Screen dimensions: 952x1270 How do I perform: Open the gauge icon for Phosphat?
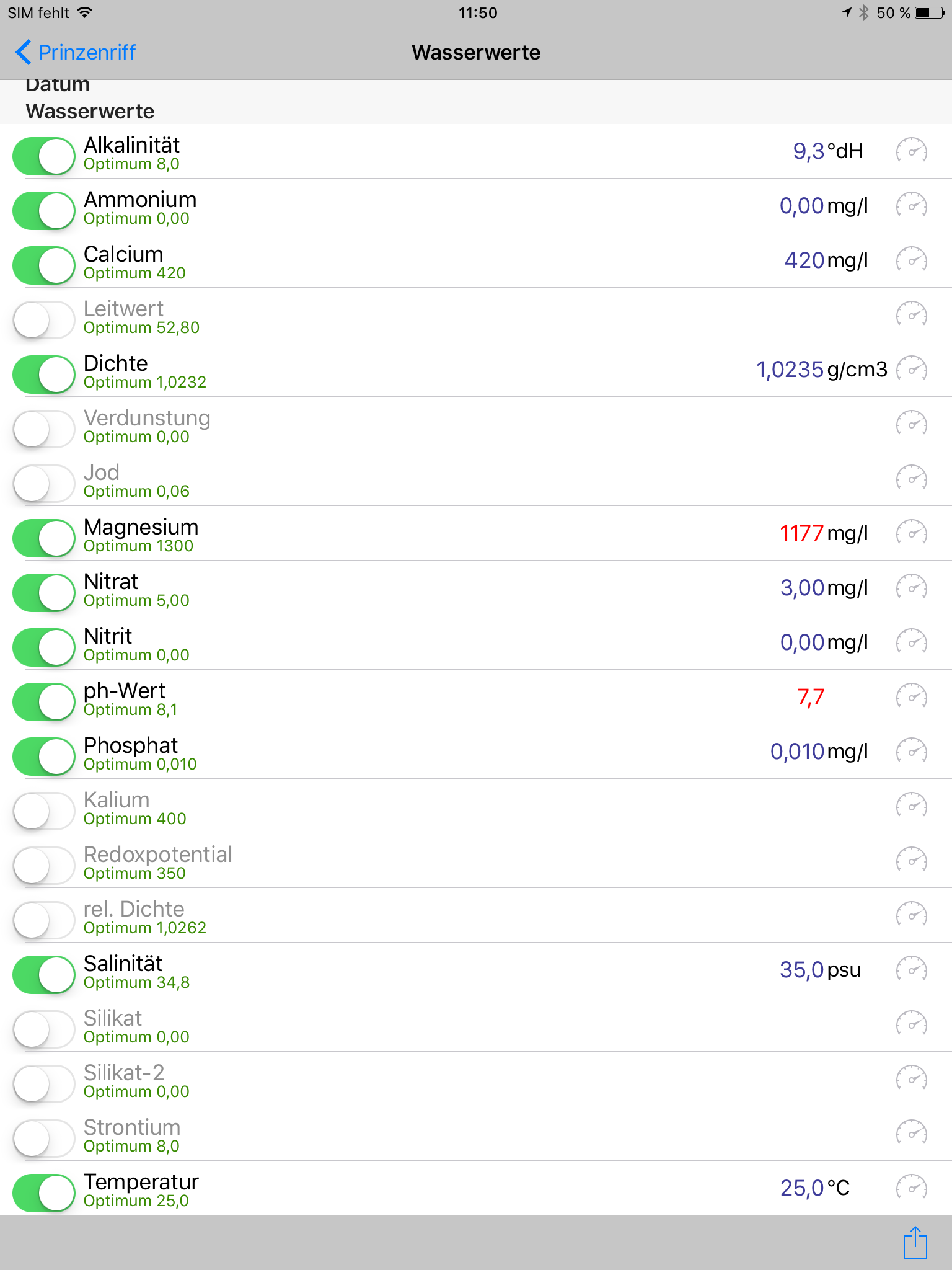pyautogui.click(x=911, y=752)
